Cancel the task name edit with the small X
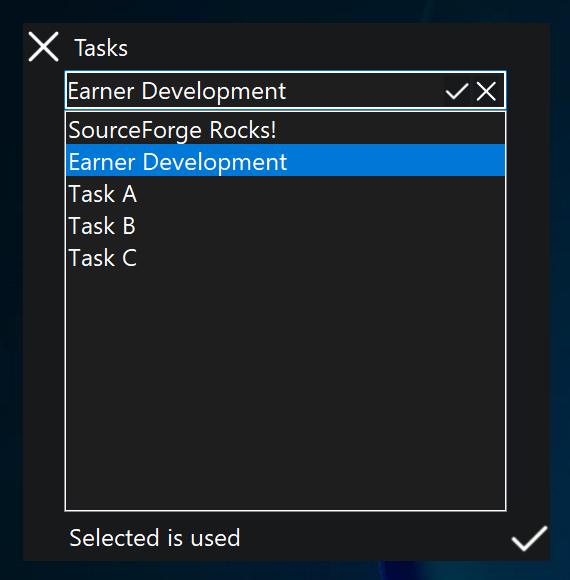The height and width of the screenshot is (580, 570). [x=486, y=91]
